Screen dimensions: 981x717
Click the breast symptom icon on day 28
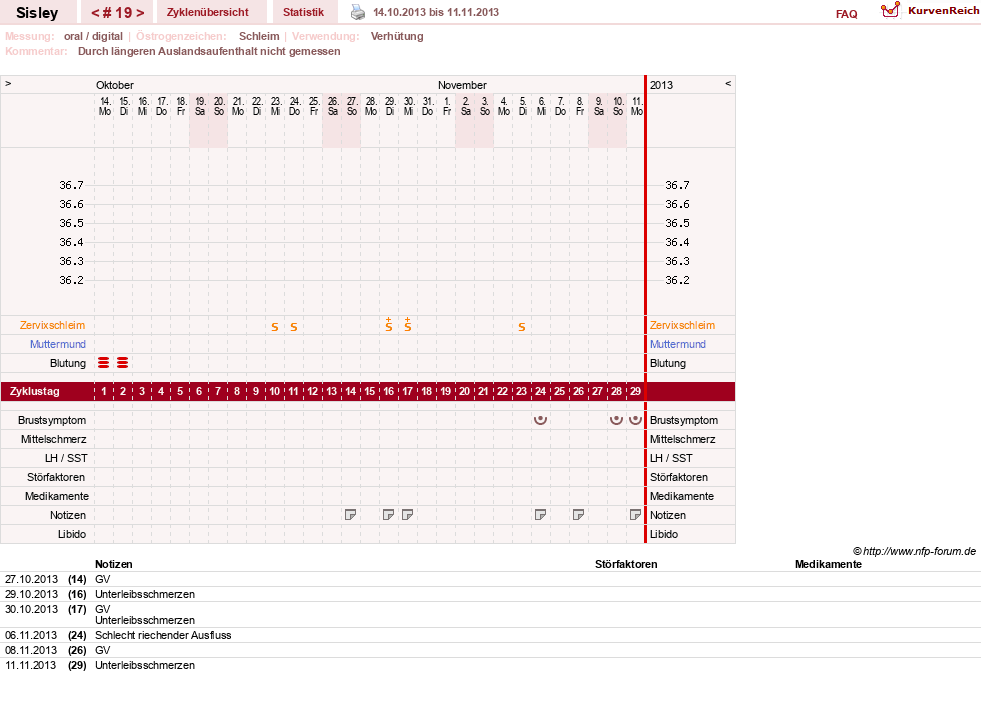pos(616,420)
